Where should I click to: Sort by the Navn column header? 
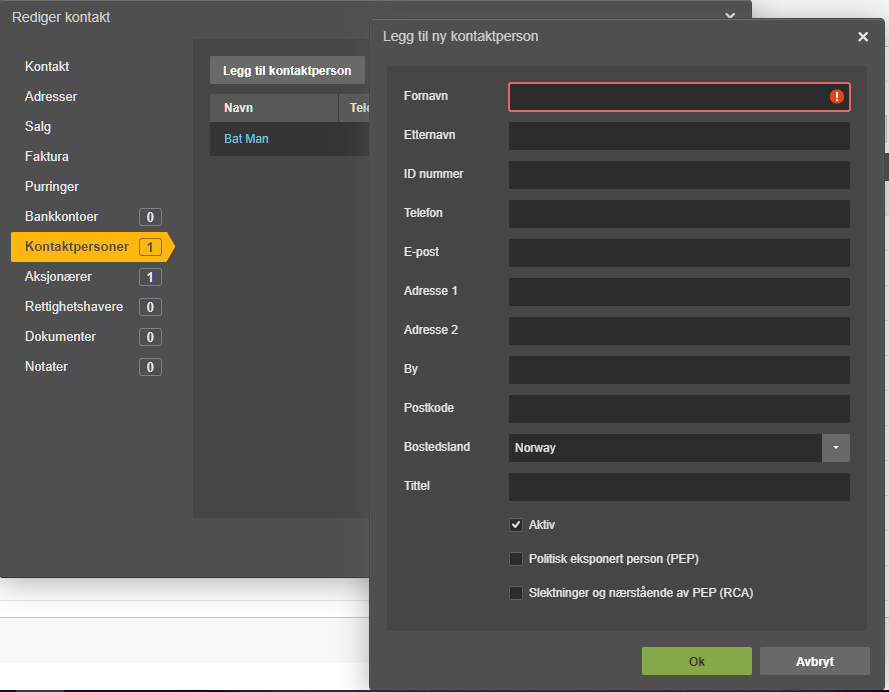pyautogui.click(x=274, y=108)
